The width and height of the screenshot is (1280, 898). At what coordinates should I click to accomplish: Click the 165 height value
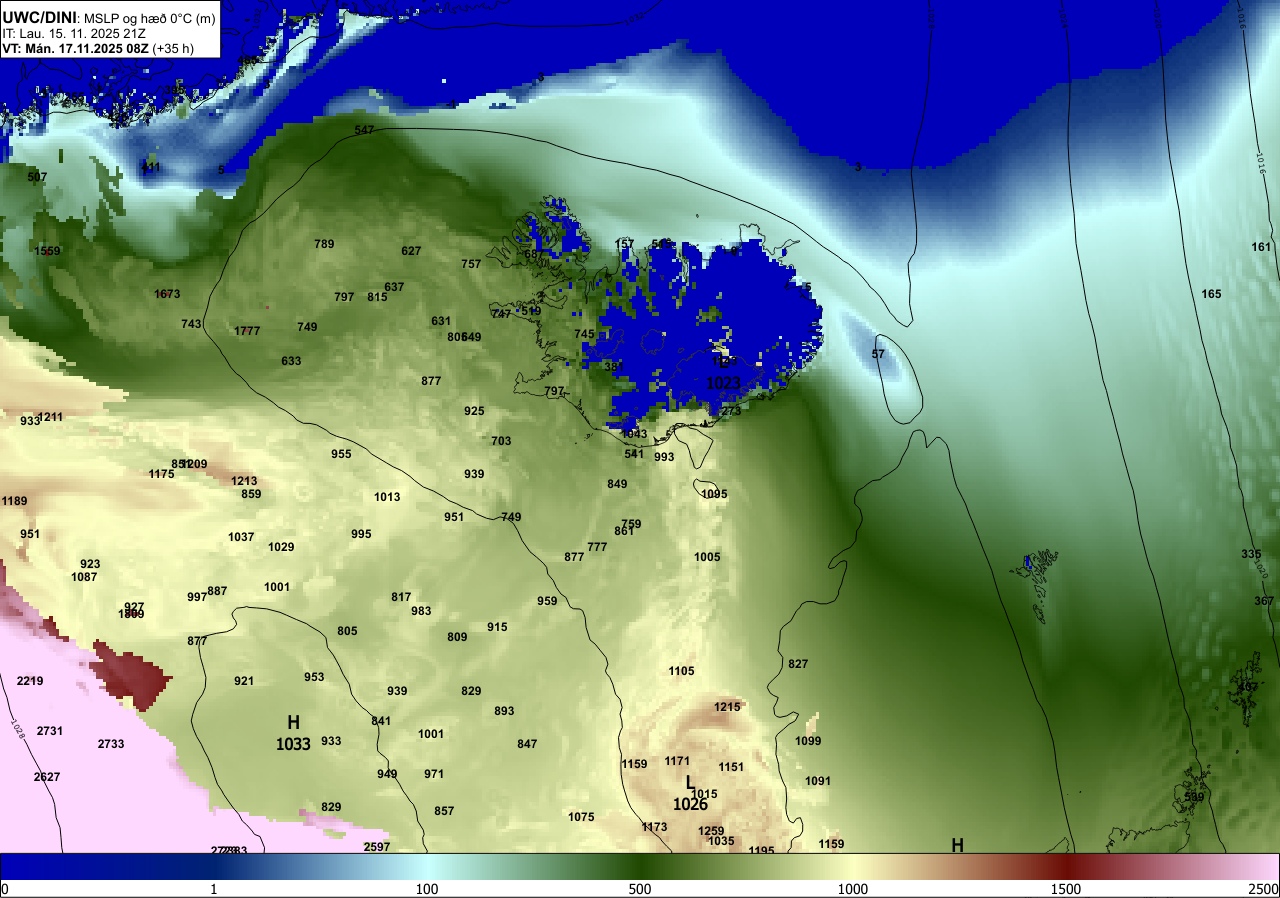[x=1211, y=294]
